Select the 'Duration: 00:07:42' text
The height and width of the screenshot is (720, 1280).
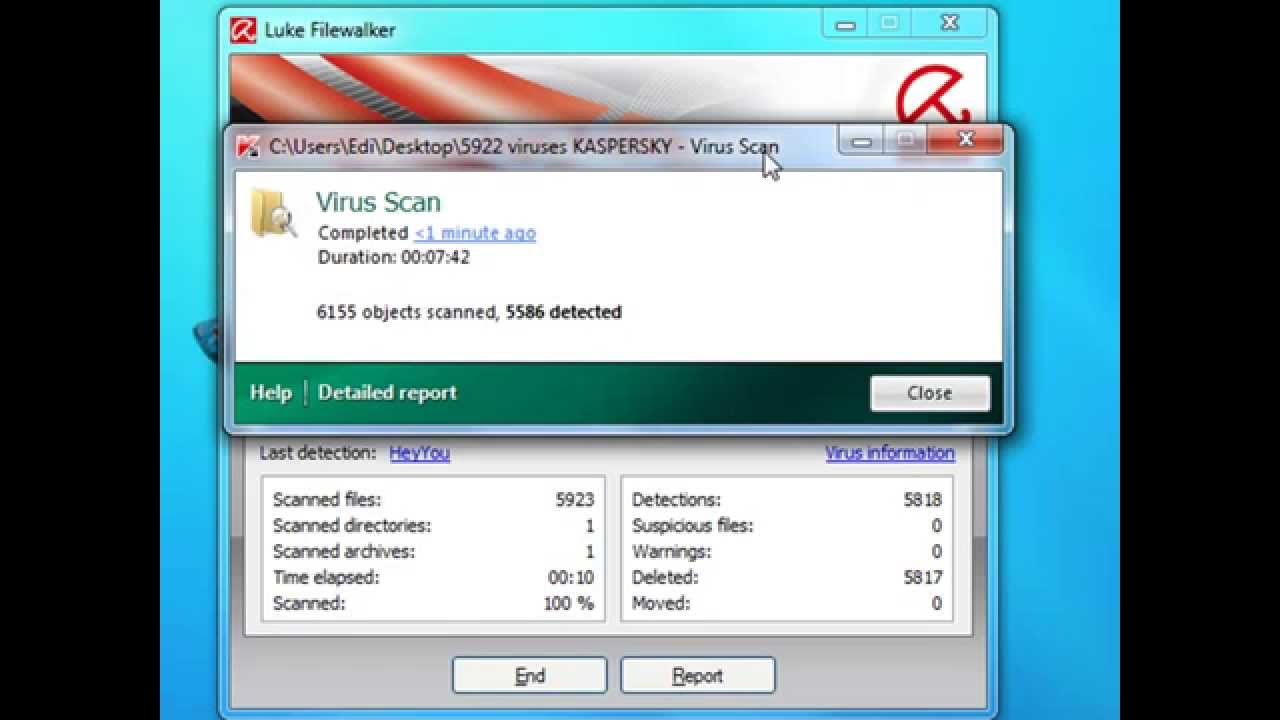tap(394, 257)
